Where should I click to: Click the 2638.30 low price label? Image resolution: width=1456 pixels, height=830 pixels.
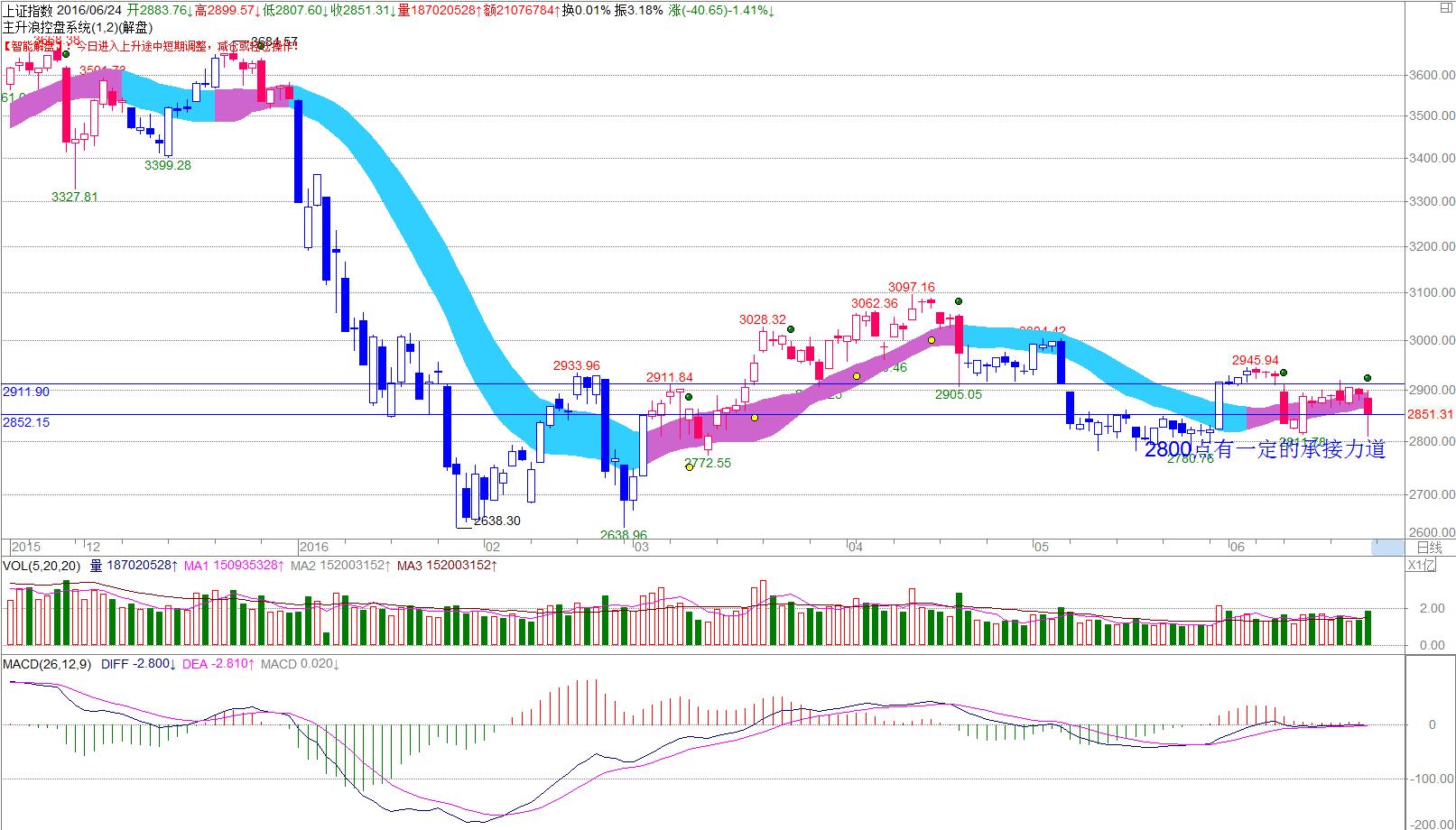click(x=497, y=521)
